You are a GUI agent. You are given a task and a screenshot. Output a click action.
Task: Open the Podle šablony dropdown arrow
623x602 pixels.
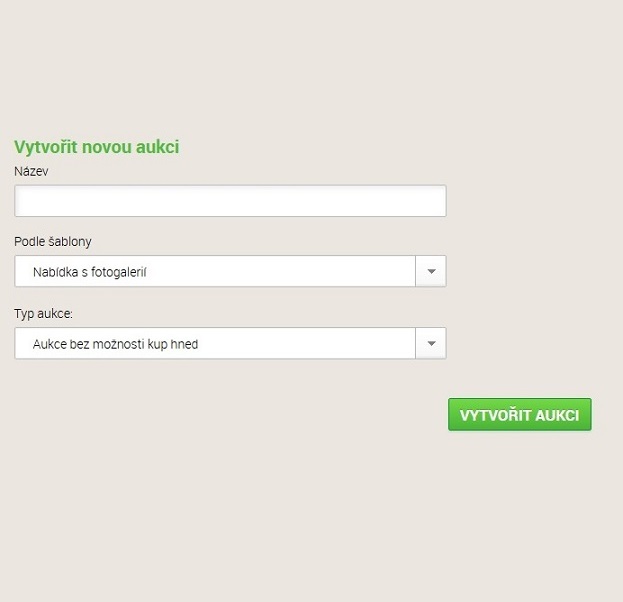pos(431,271)
